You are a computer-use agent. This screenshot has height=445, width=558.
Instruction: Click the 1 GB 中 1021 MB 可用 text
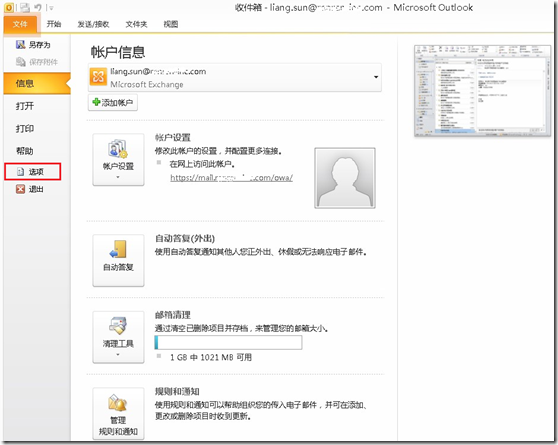tap(211, 357)
